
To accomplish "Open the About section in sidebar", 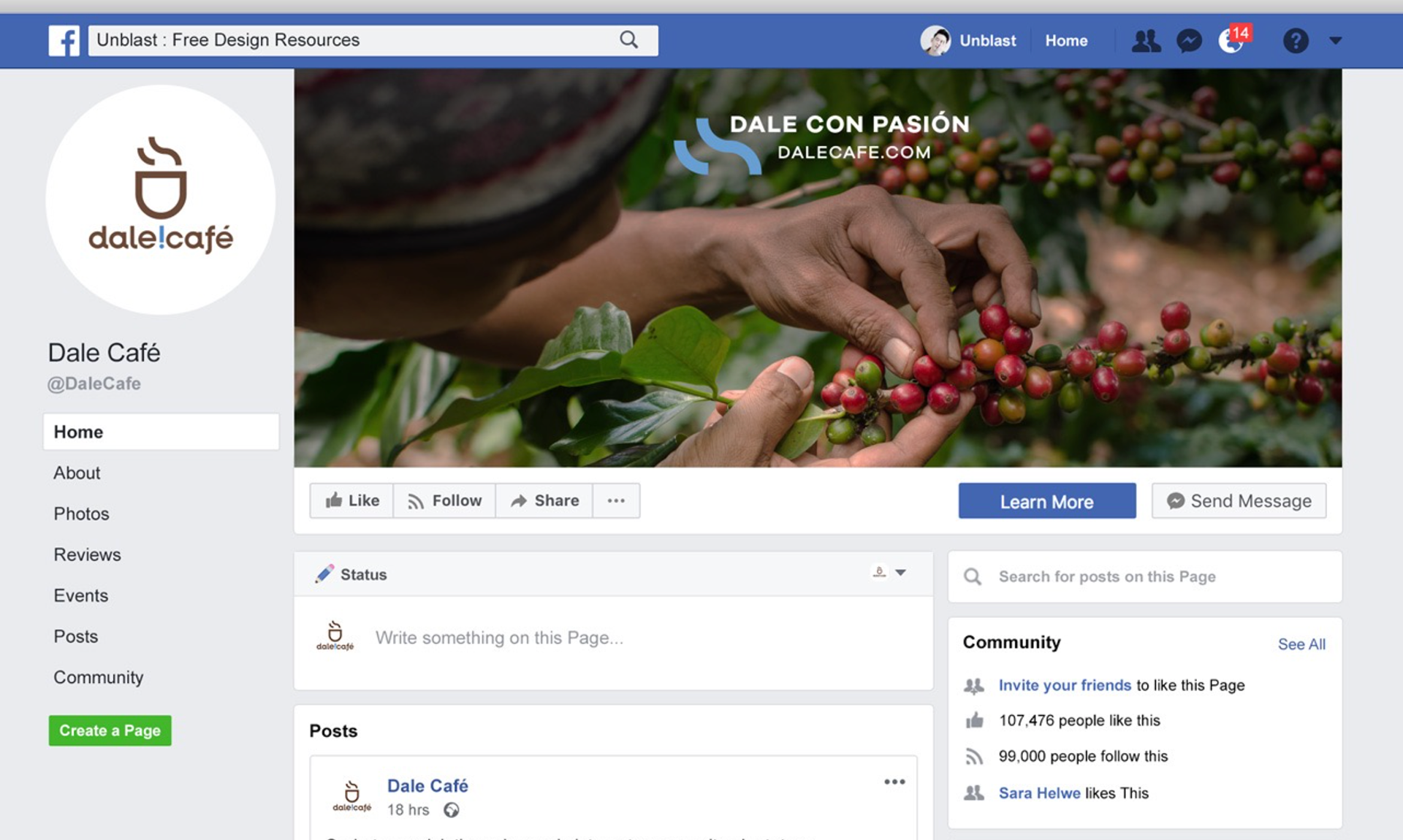I will 77,473.
